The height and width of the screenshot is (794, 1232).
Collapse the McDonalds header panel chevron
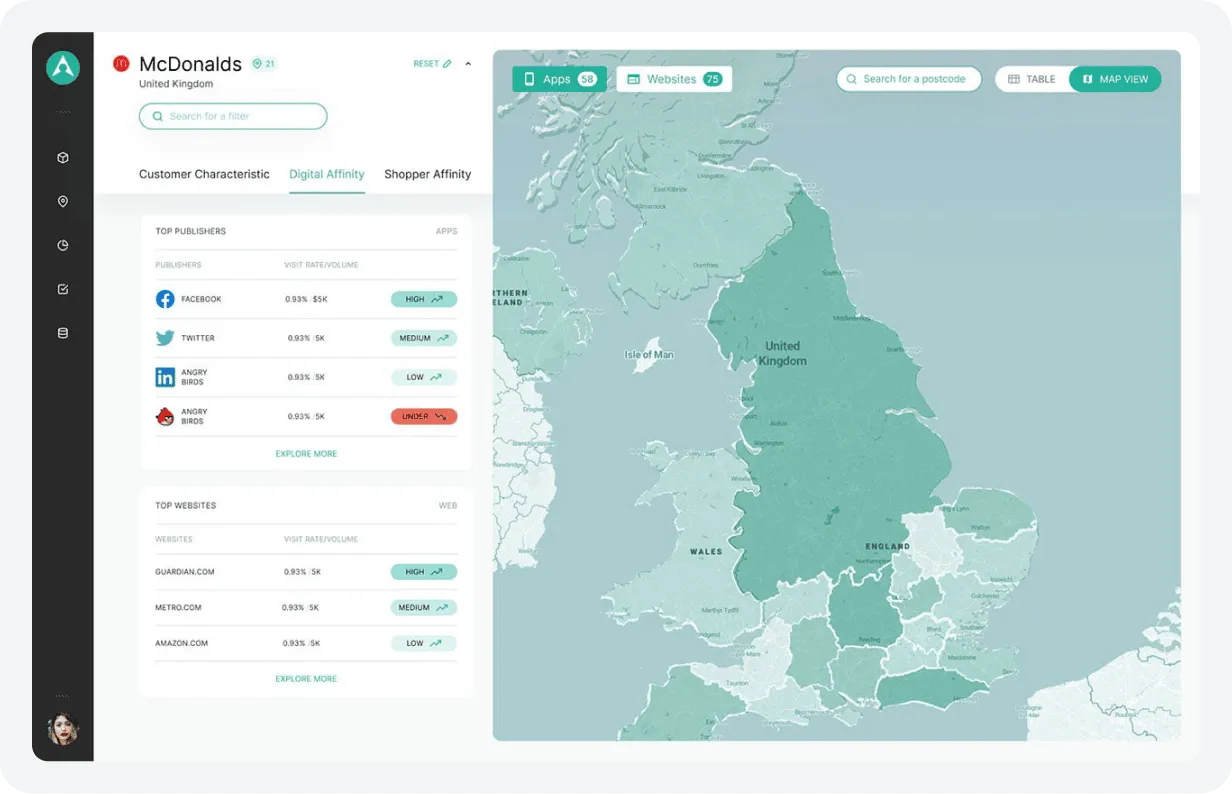tap(468, 64)
